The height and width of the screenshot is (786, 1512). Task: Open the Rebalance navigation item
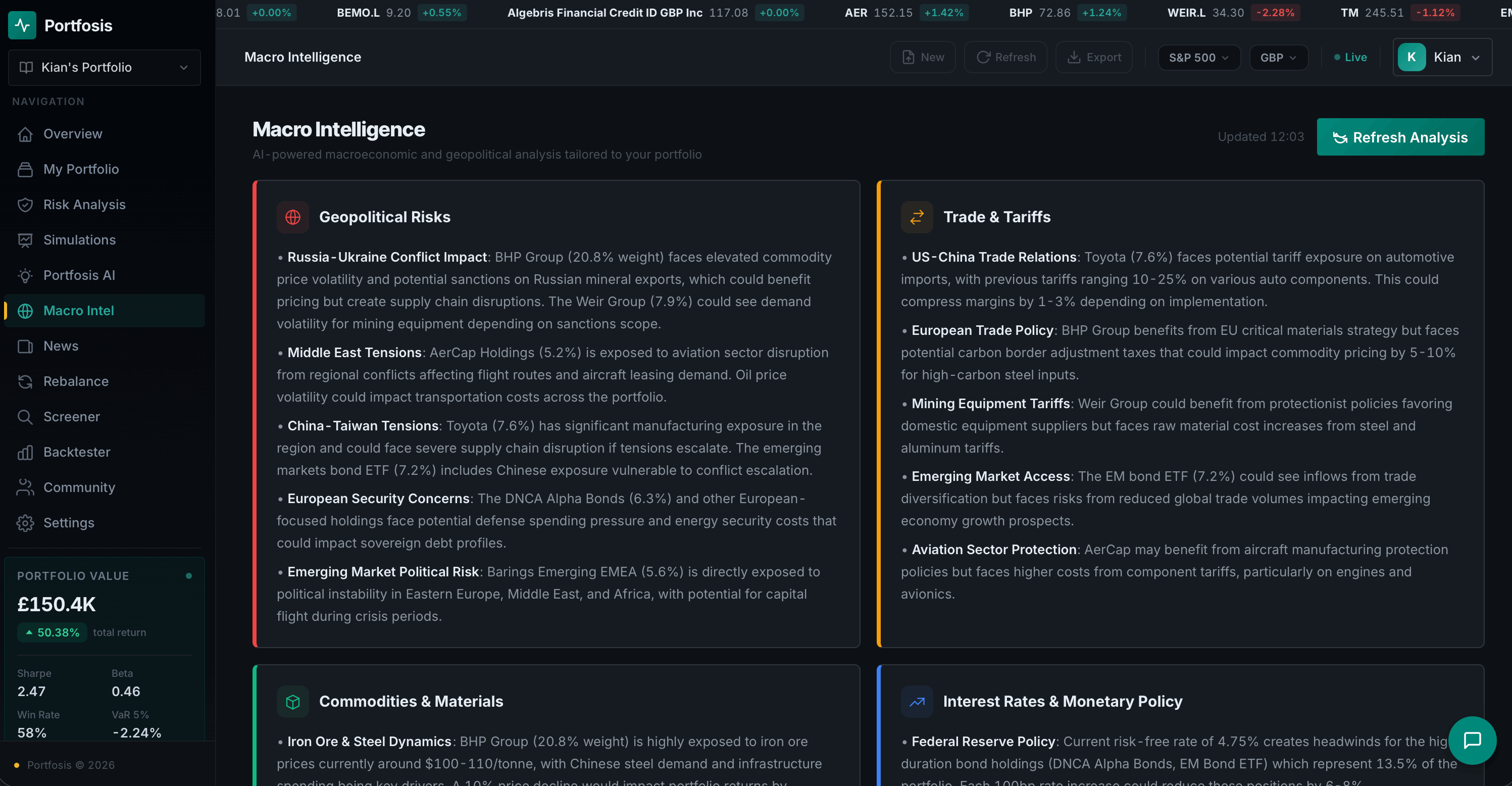point(76,381)
